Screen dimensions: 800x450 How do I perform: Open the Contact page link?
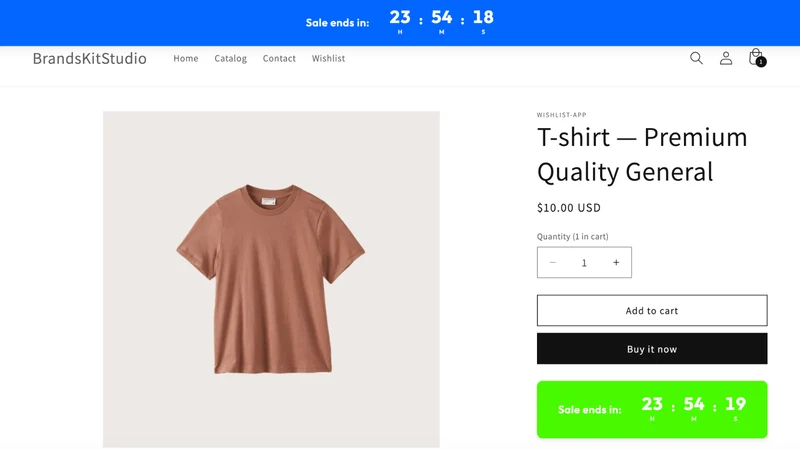(279, 58)
